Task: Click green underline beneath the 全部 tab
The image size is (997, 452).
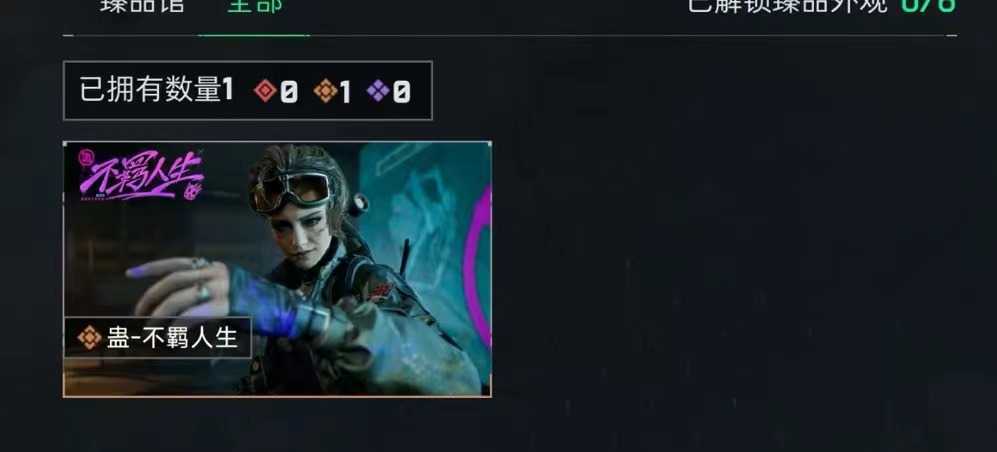Action: [x=254, y=35]
